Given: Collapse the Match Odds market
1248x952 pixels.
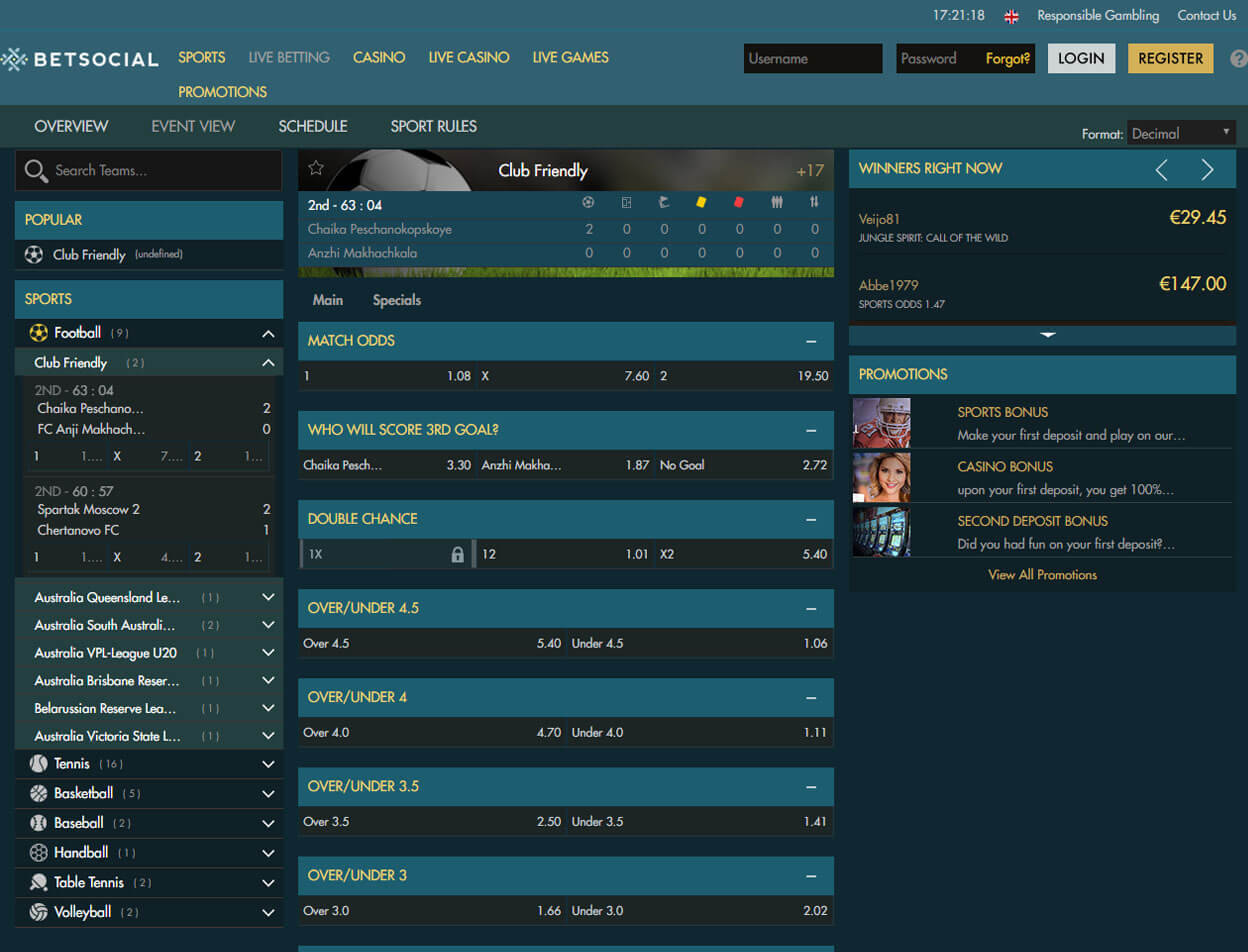Looking at the screenshot, I should 811,341.
